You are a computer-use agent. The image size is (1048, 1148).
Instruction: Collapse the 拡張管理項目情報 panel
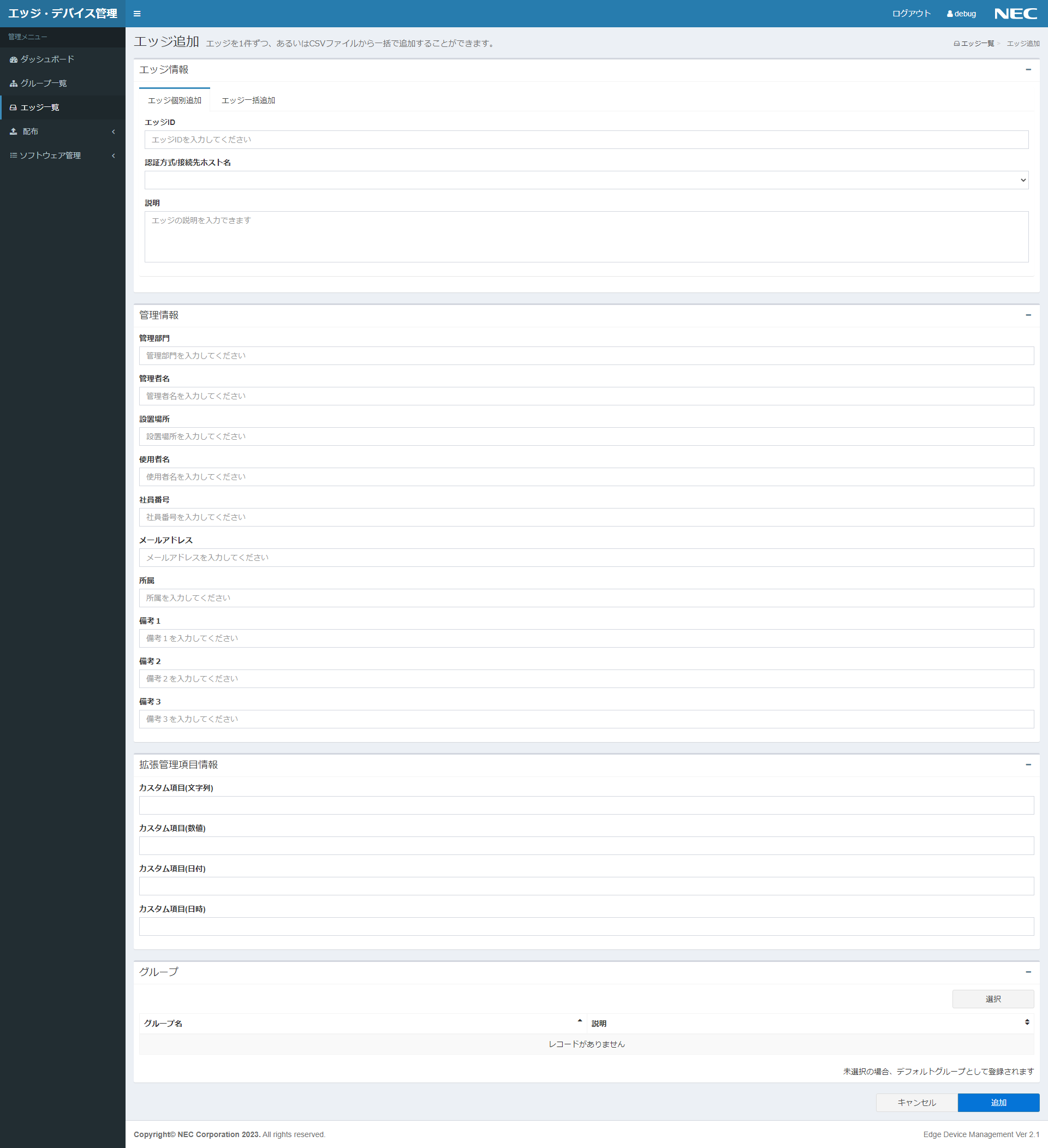[x=1028, y=765]
